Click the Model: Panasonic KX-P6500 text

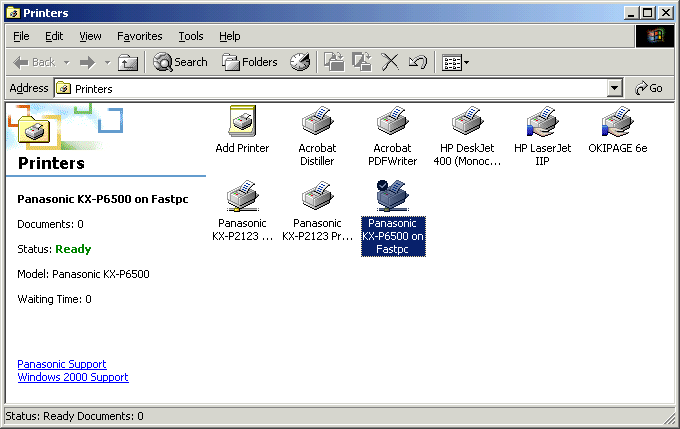point(83,274)
